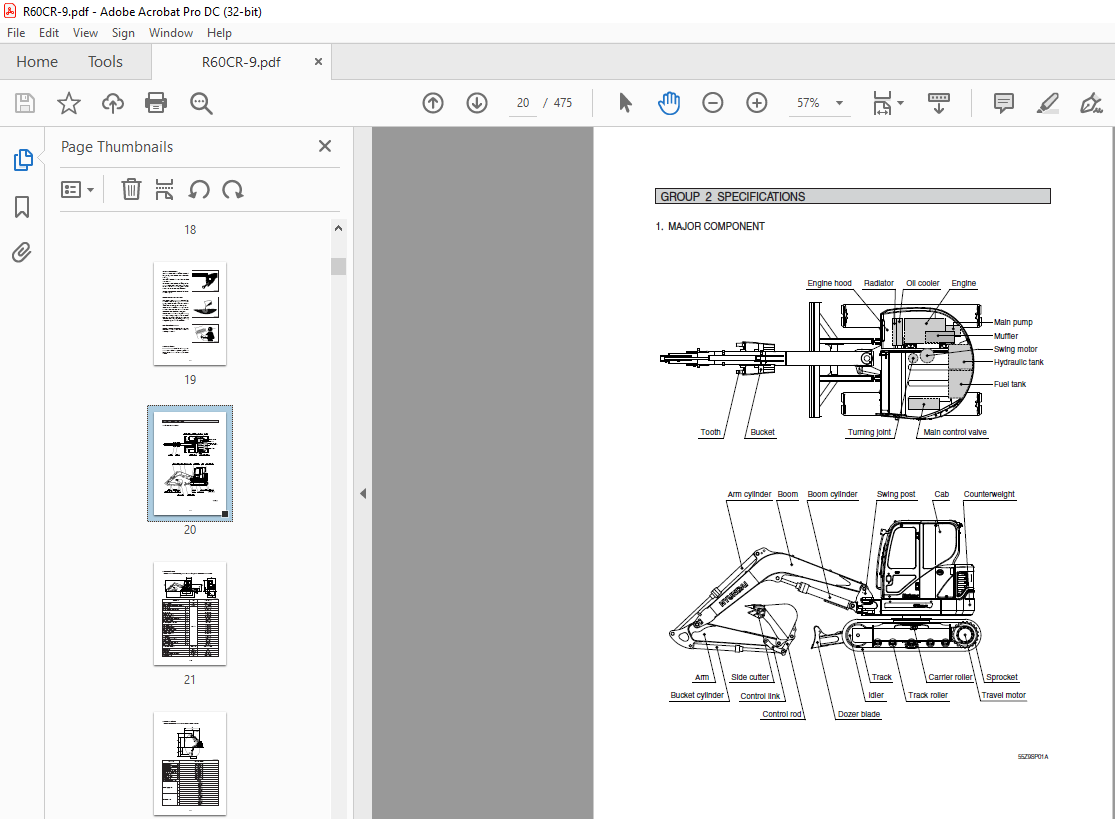This screenshot has width=1115, height=819.
Task: Close the Page Thumbnails panel
Action: [x=325, y=146]
